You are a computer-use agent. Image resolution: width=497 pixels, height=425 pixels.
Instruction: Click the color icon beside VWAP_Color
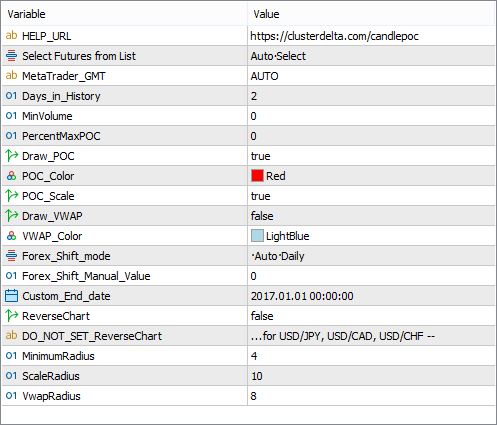(11, 236)
